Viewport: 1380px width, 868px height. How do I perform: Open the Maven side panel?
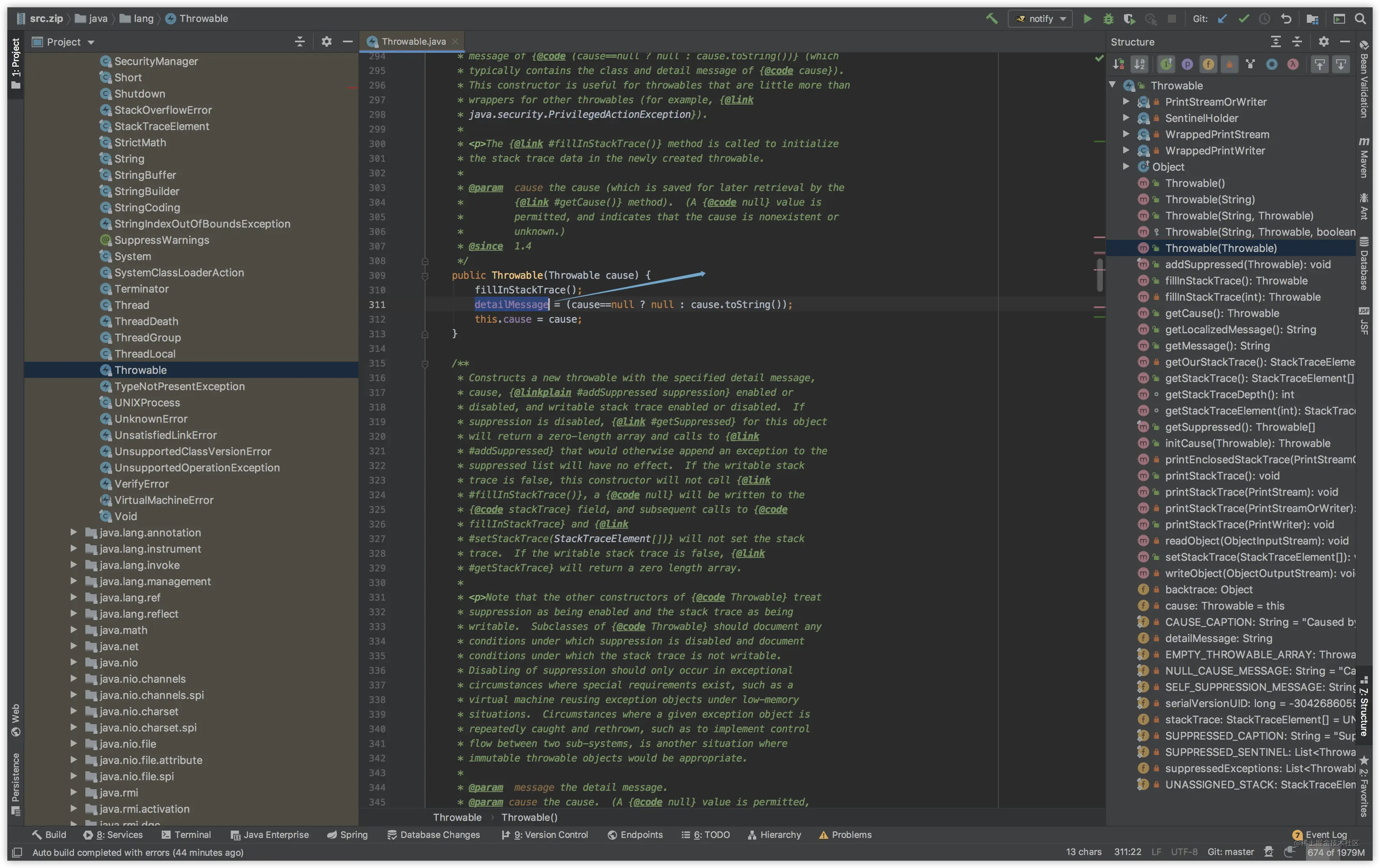[1364, 158]
